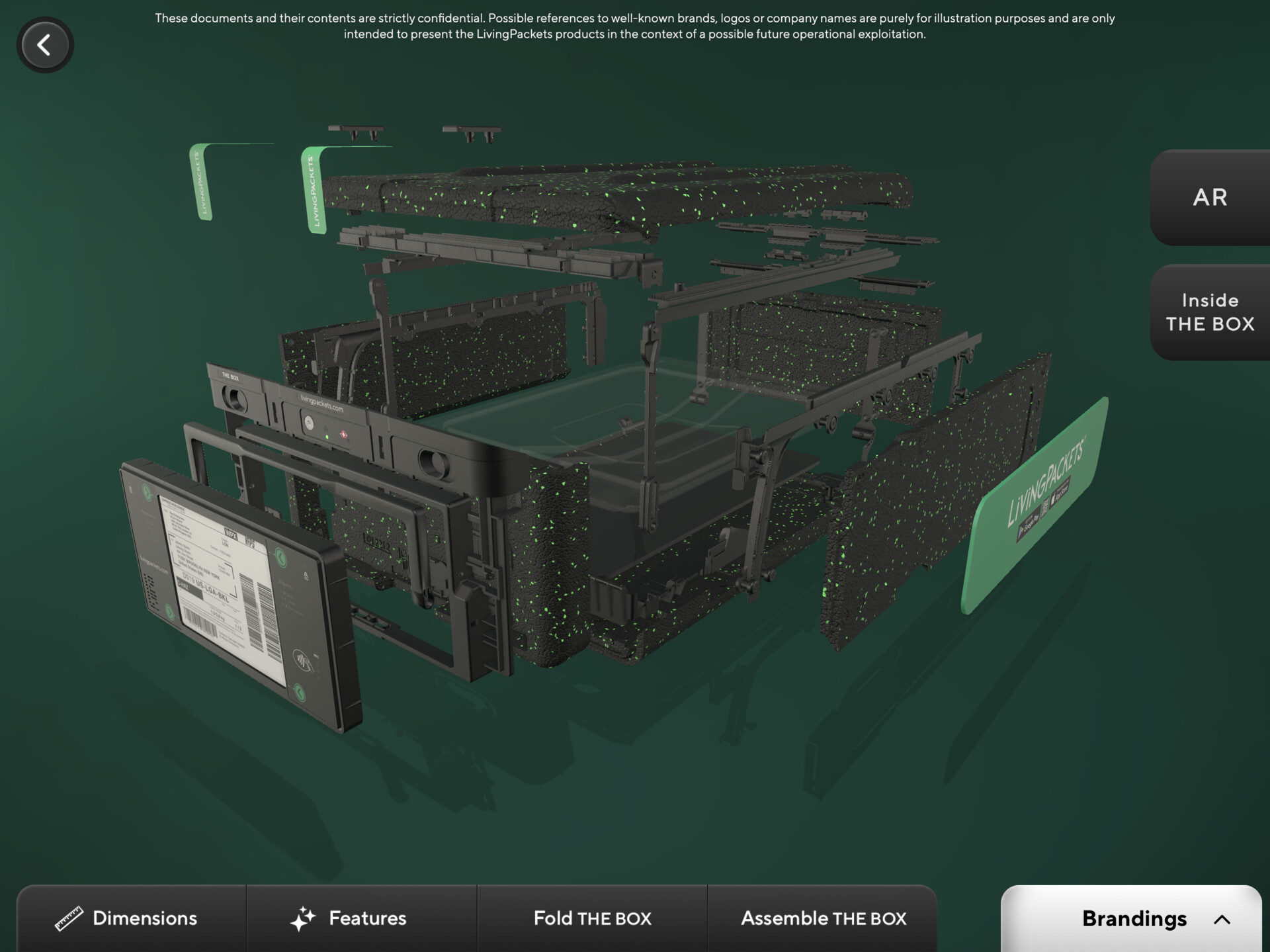Open Inside THE BOX view
Image resolution: width=1270 pixels, height=952 pixels.
(x=1210, y=312)
